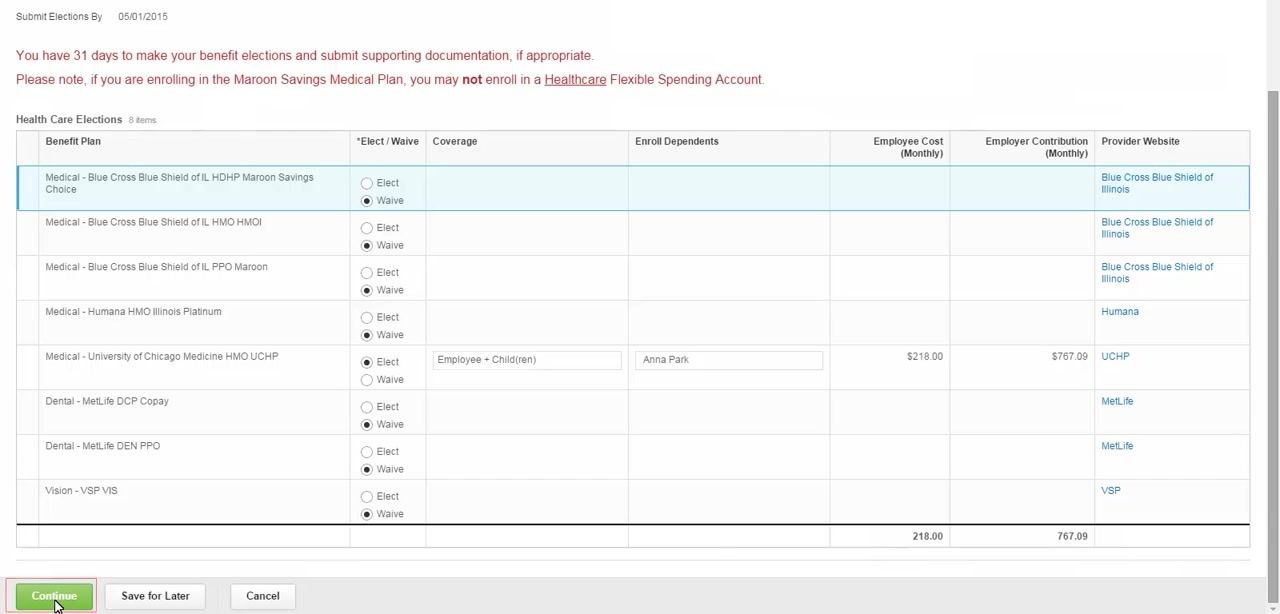The width and height of the screenshot is (1280, 614).
Task: Waive the Dental MetLife DCP Copay plan
Action: pyautogui.click(x=367, y=425)
